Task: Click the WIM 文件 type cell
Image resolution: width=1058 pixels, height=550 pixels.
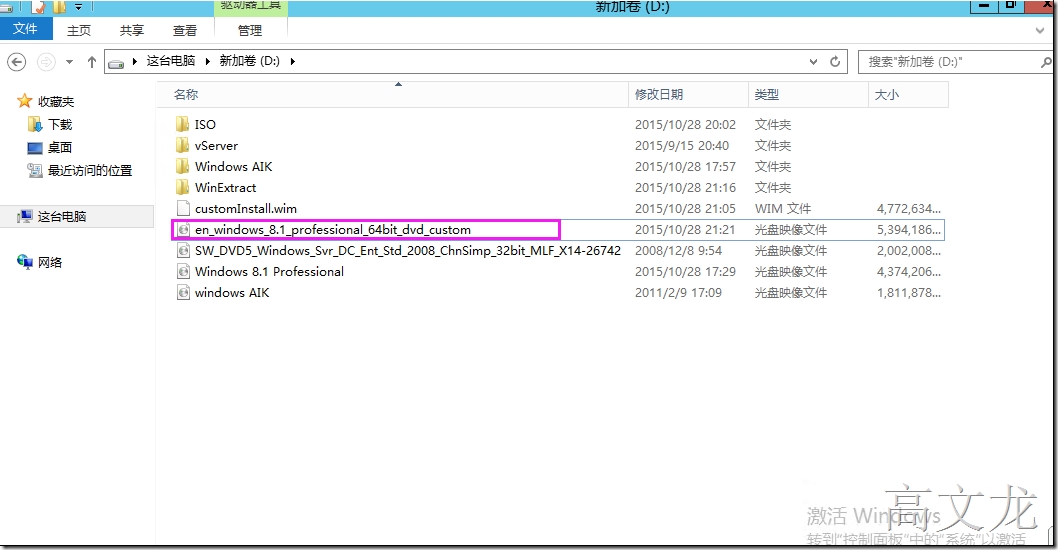Action: pyautogui.click(x=783, y=209)
